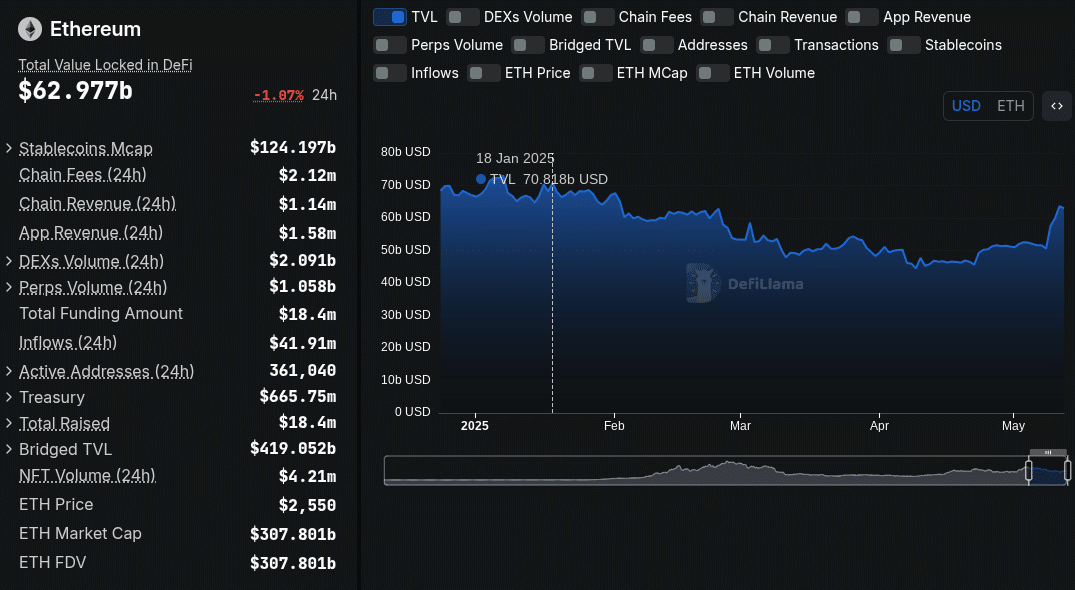Switch chart denomination to ETH
The image size is (1075, 590).
click(x=1011, y=106)
